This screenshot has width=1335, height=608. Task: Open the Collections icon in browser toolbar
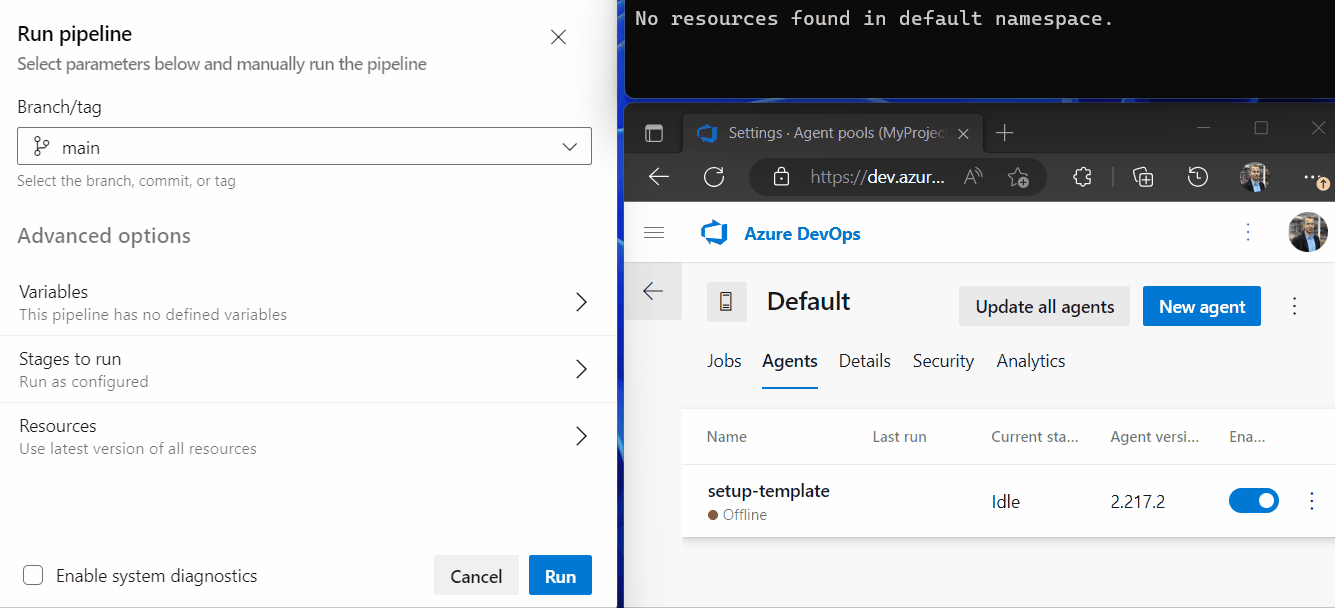[1143, 177]
